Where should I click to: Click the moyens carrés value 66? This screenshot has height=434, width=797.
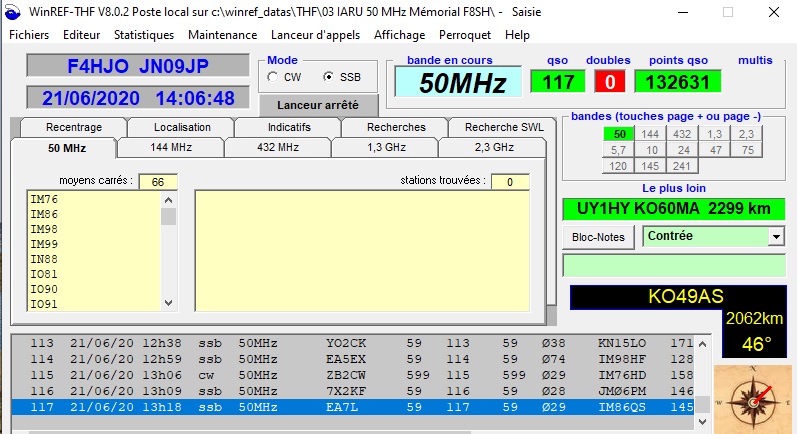coord(158,182)
